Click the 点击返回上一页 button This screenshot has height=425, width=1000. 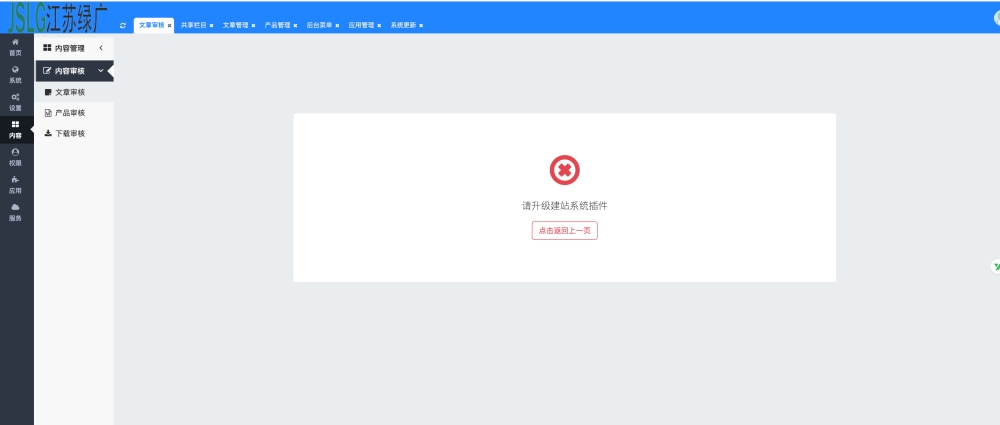coord(564,230)
